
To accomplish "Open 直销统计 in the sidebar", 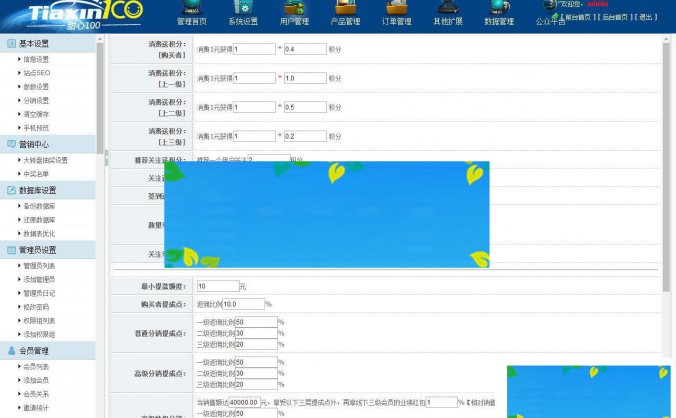I will 36,408.
